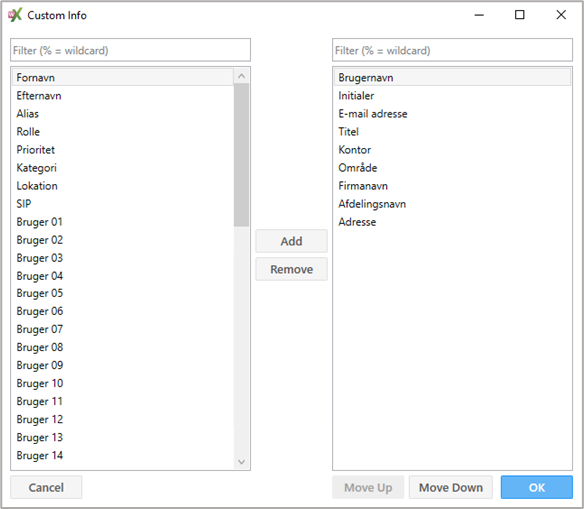This screenshot has height=509, width=584.
Task: Click the scroll up arrow of left list
Action: (x=241, y=76)
